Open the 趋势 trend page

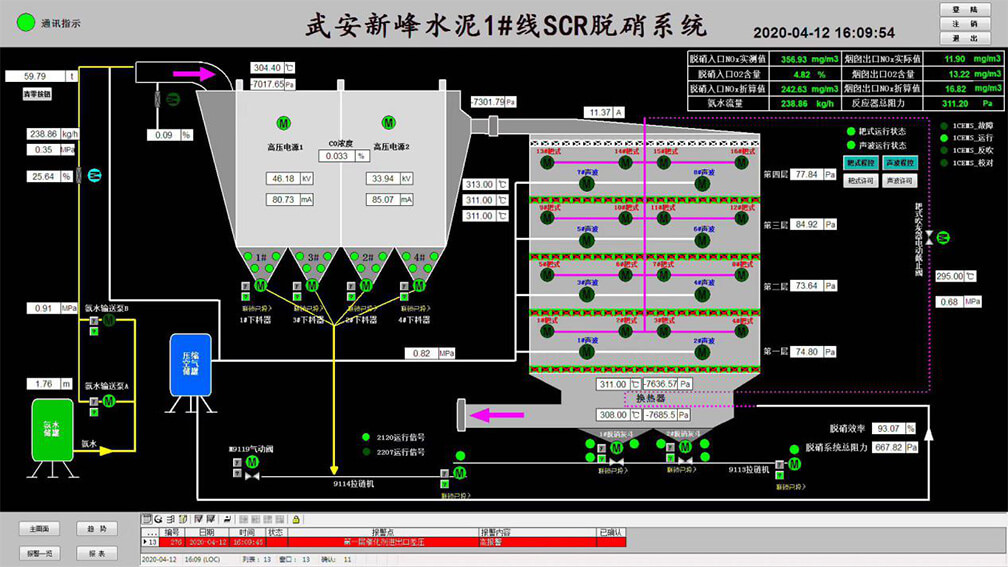pos(97,528)
